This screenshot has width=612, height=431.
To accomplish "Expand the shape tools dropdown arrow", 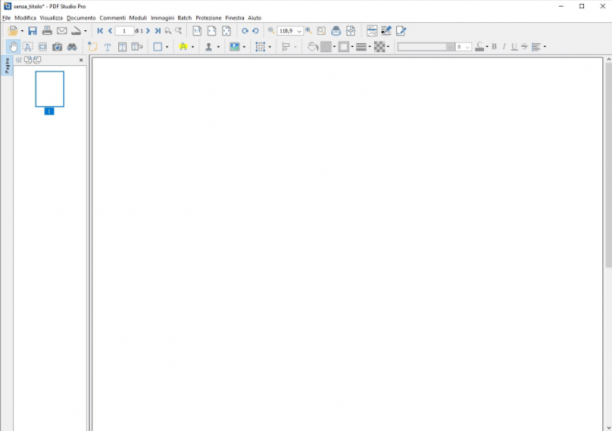I will (x=167, y=47).
